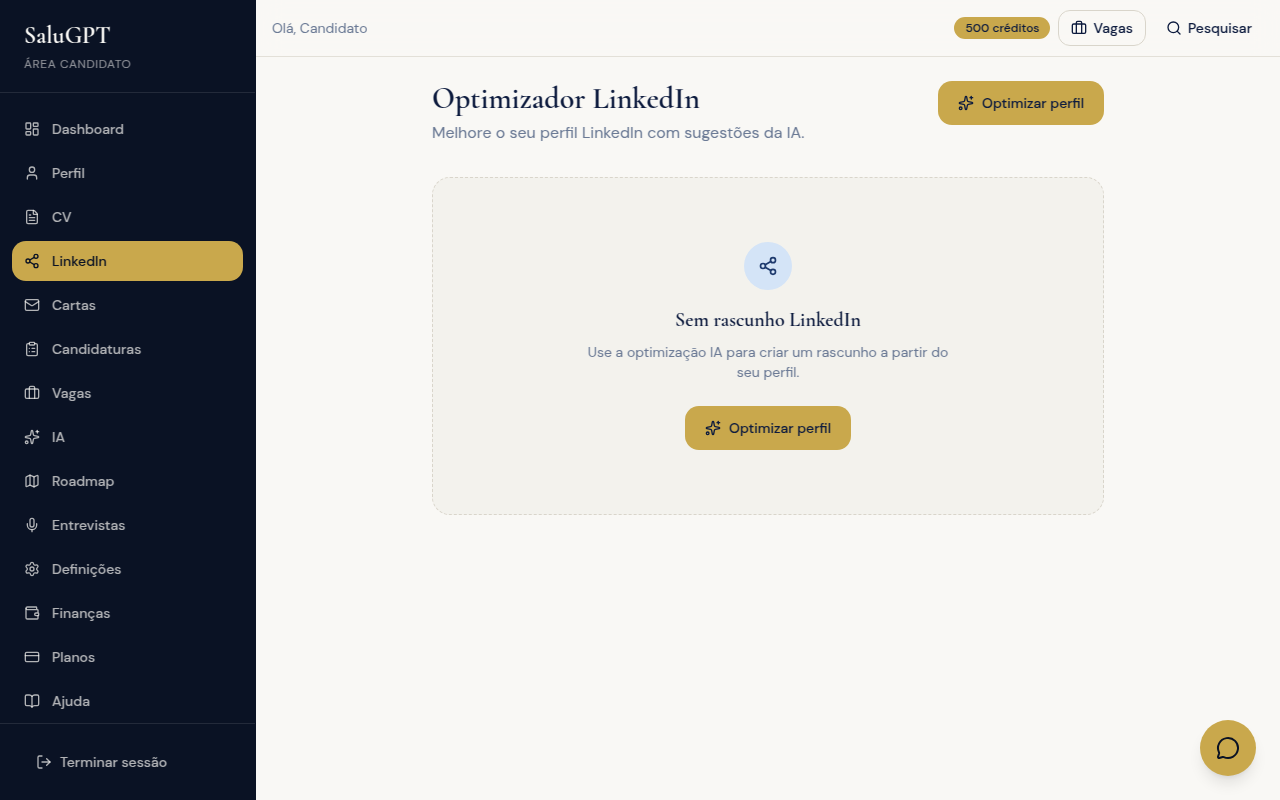1280x800 pixels.
Task: Click the ÁREA CANDIDATO label
Action: 77,64
